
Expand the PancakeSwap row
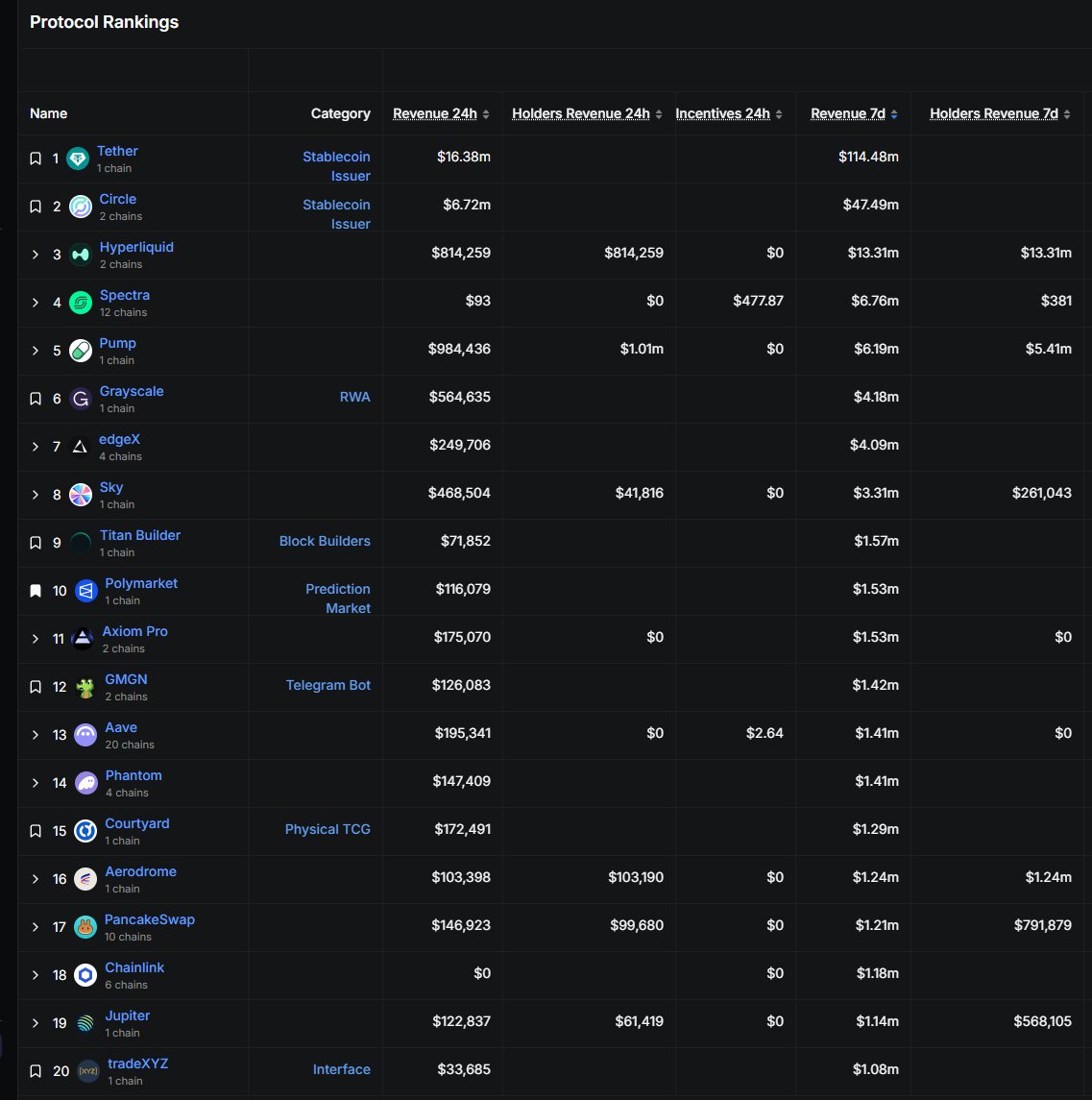click(x=36, y=927)
